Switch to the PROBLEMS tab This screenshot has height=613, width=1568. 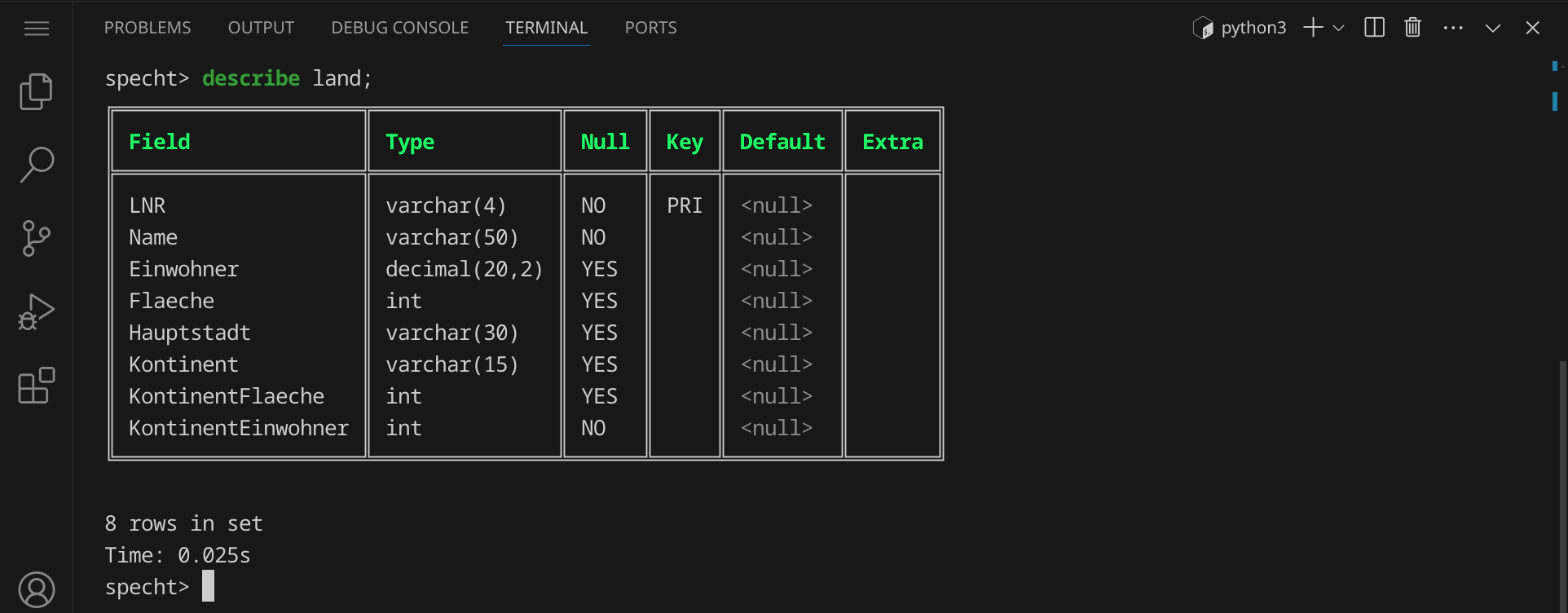(148, 28)
